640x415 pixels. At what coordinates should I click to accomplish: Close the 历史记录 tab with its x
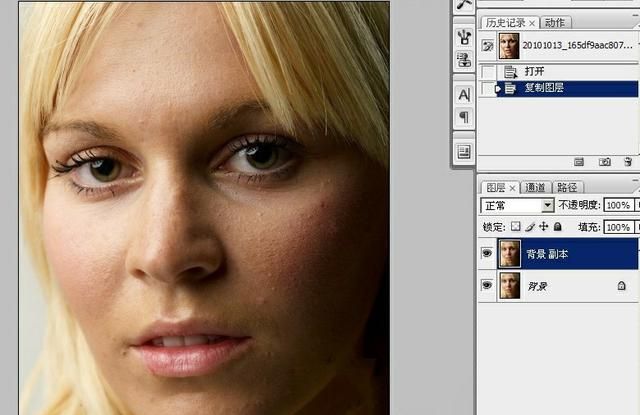point(532,24)
